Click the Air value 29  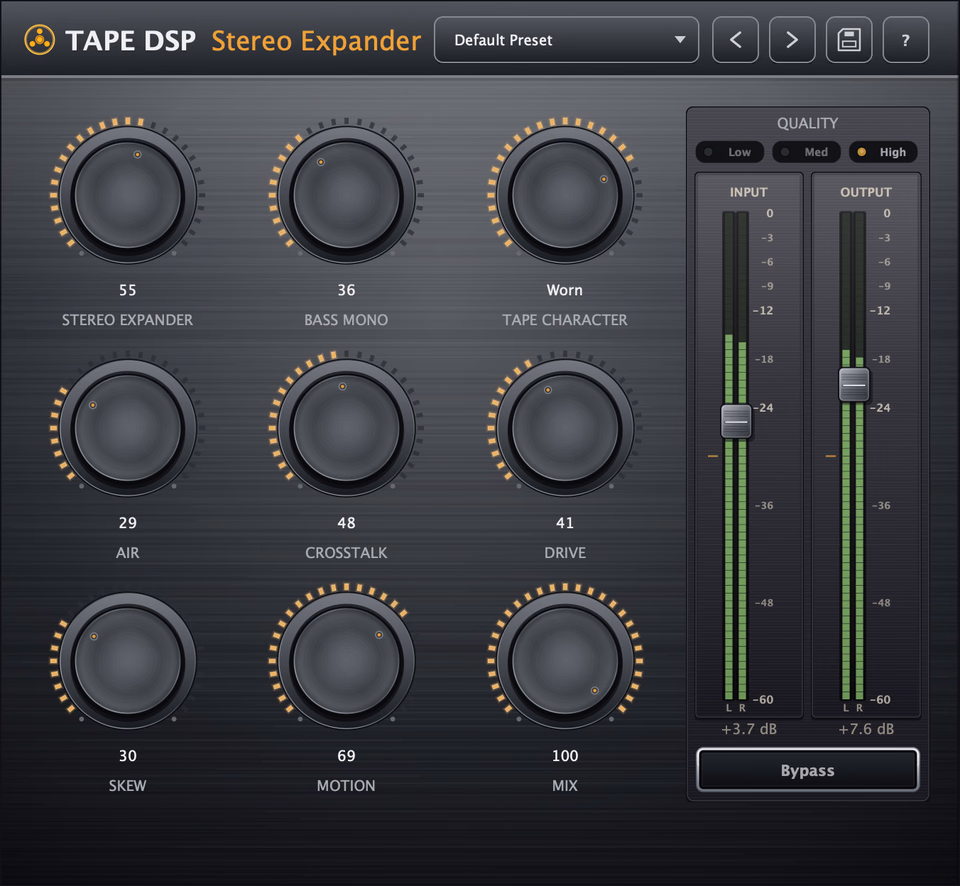(x=127, y=523)
